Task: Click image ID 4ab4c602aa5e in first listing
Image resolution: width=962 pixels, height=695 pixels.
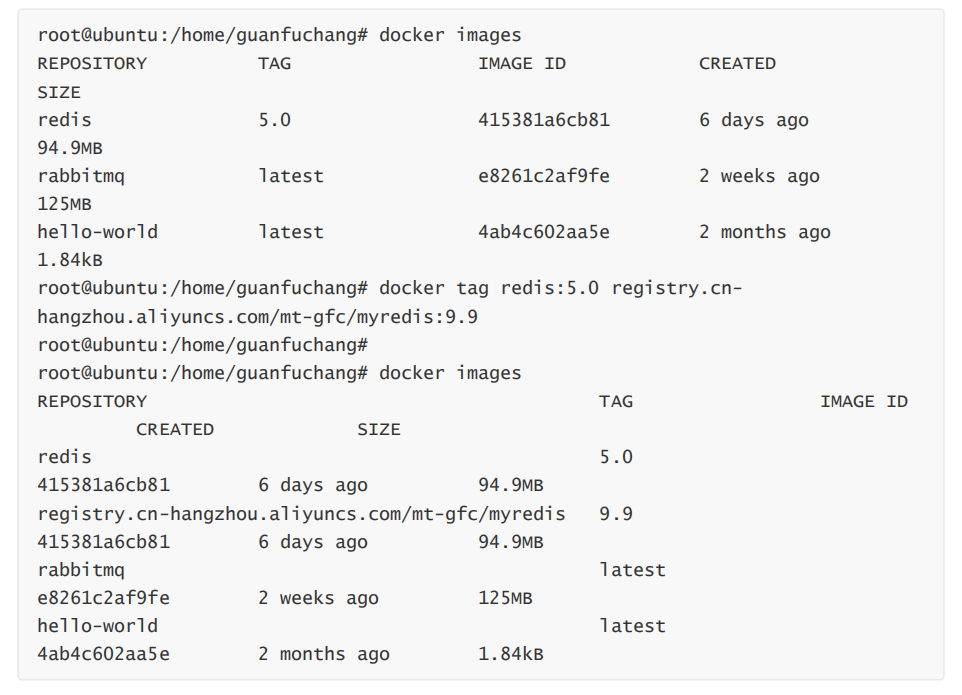Action: (x=543, y=232)
